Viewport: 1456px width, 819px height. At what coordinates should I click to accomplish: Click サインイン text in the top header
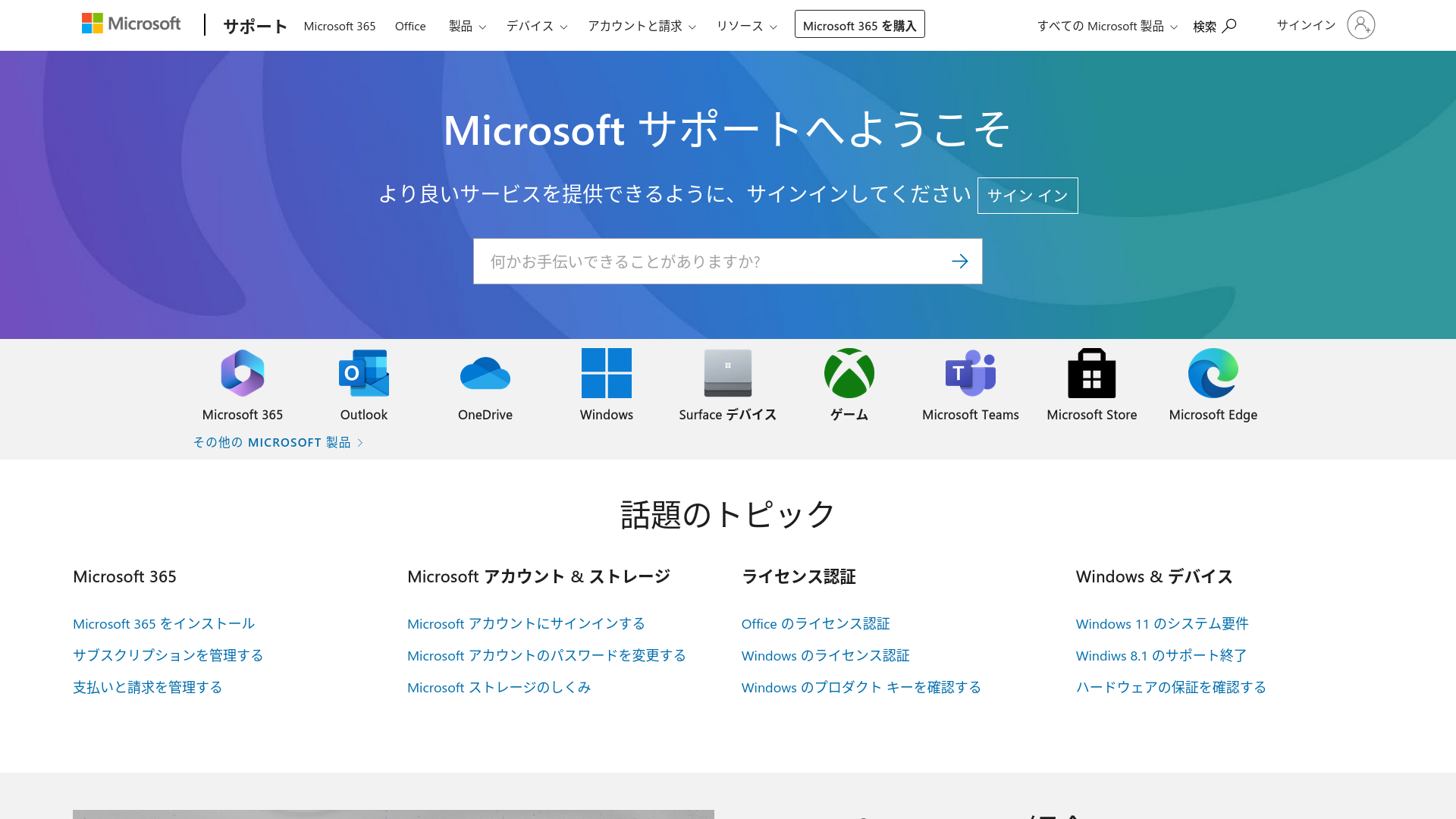1306,25
